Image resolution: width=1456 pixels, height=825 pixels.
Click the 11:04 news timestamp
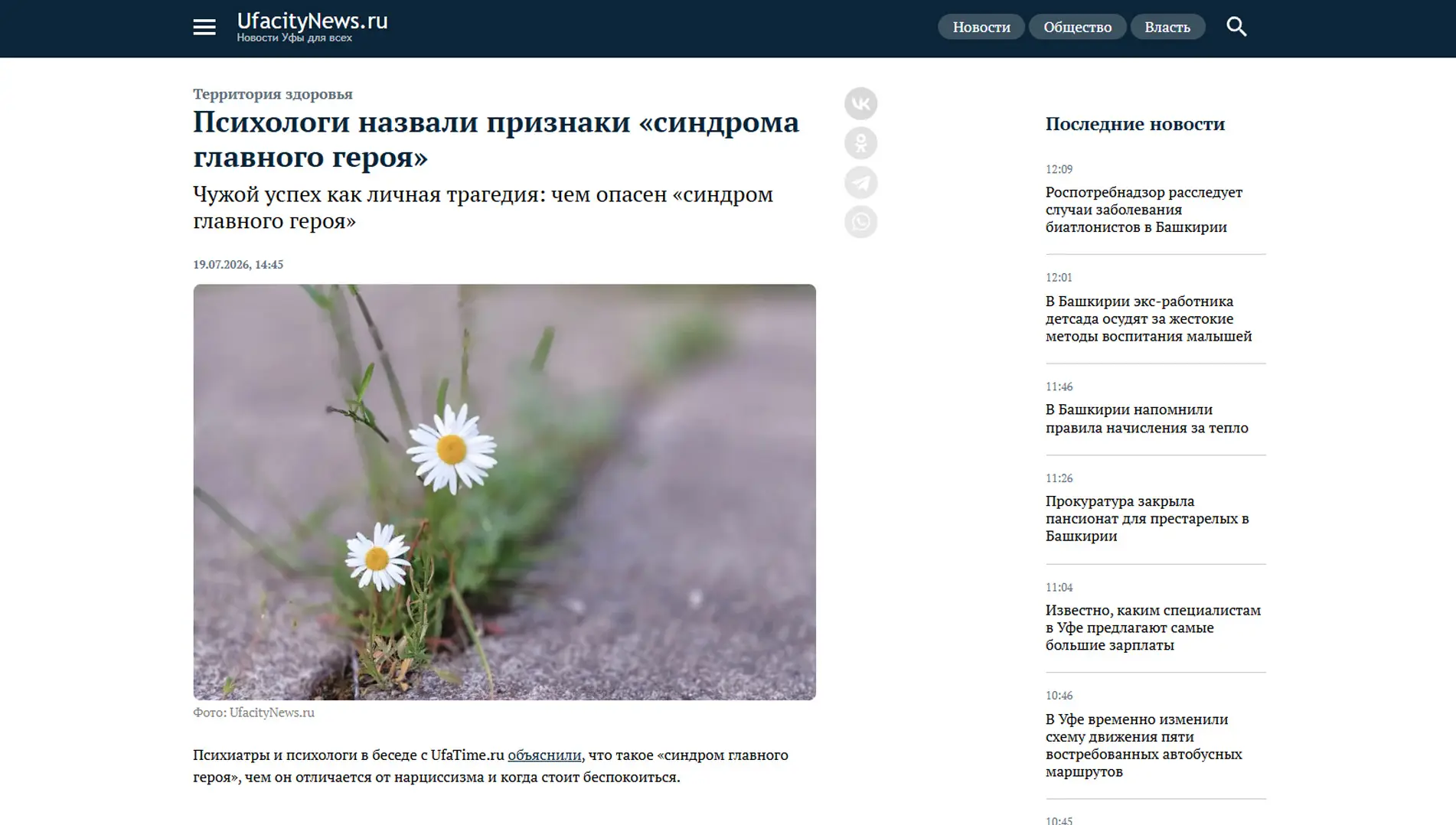coord(1059,587)
